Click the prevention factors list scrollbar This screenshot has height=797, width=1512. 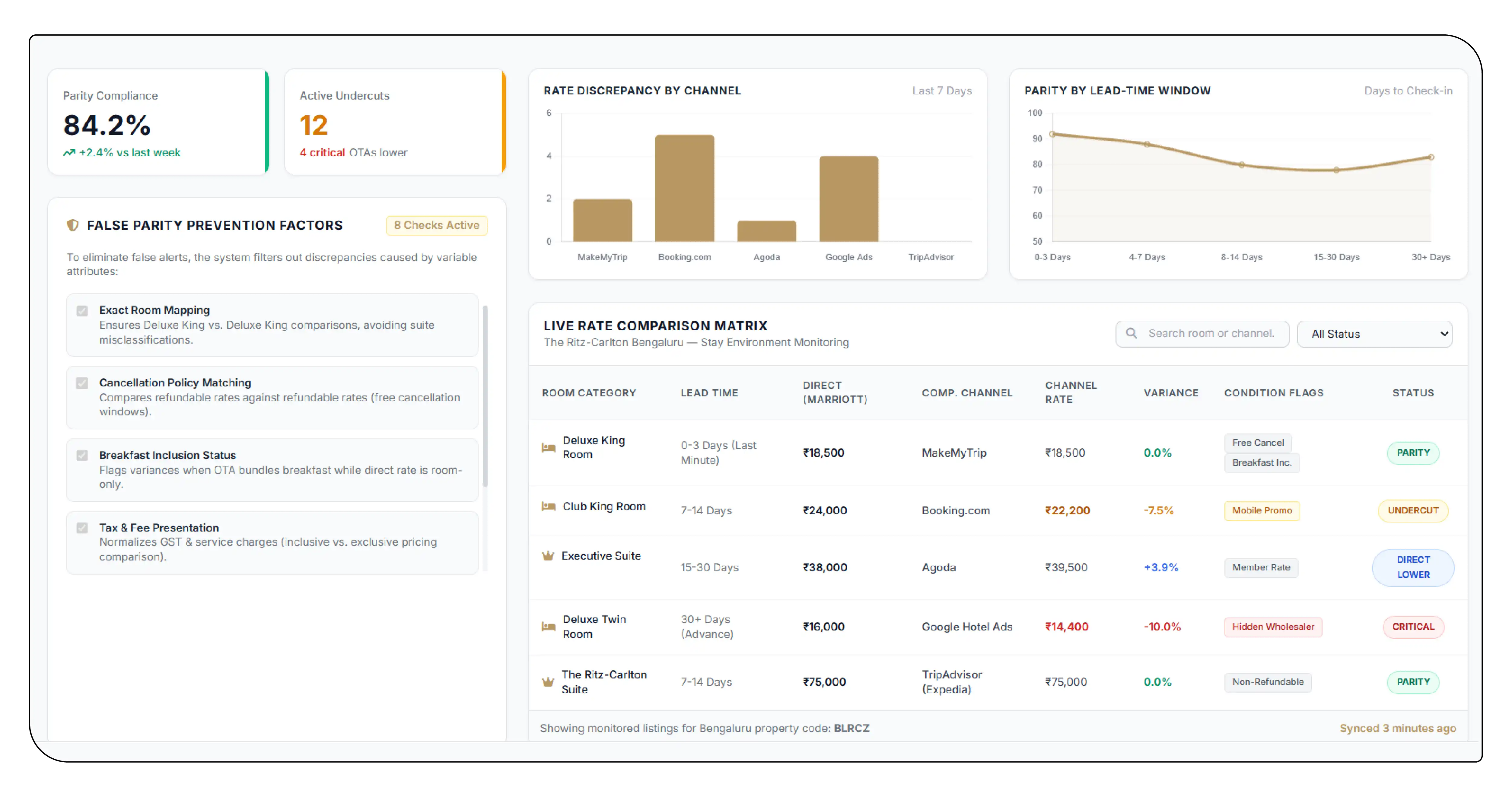[x=485, y=396]
